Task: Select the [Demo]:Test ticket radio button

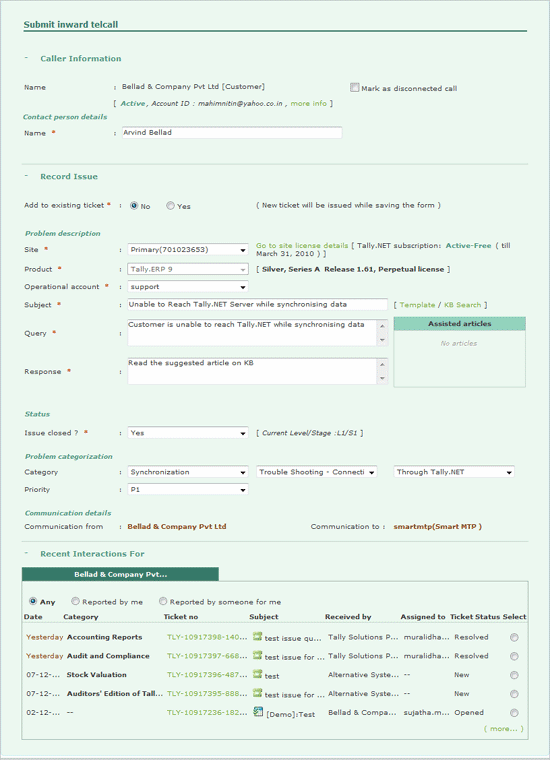Action: click(x=514, y=713)
